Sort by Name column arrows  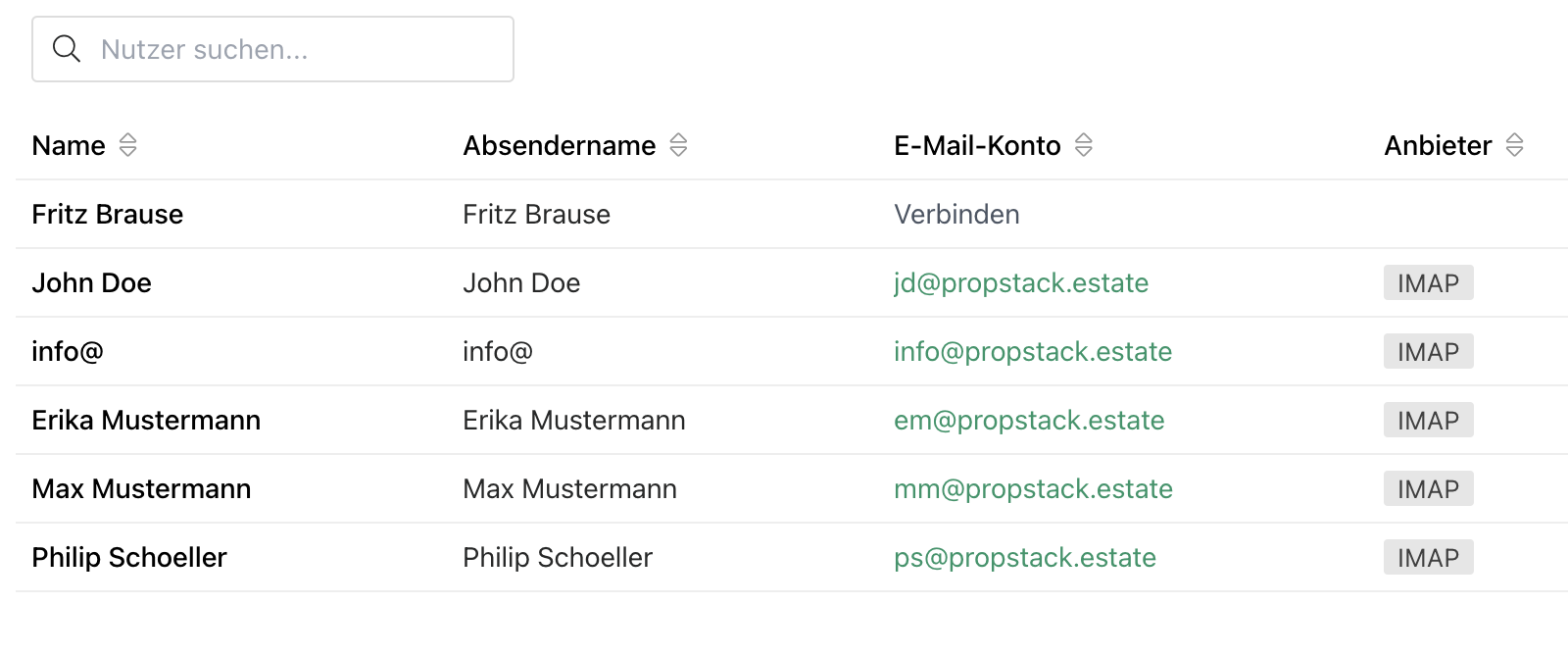pos(127,146)
